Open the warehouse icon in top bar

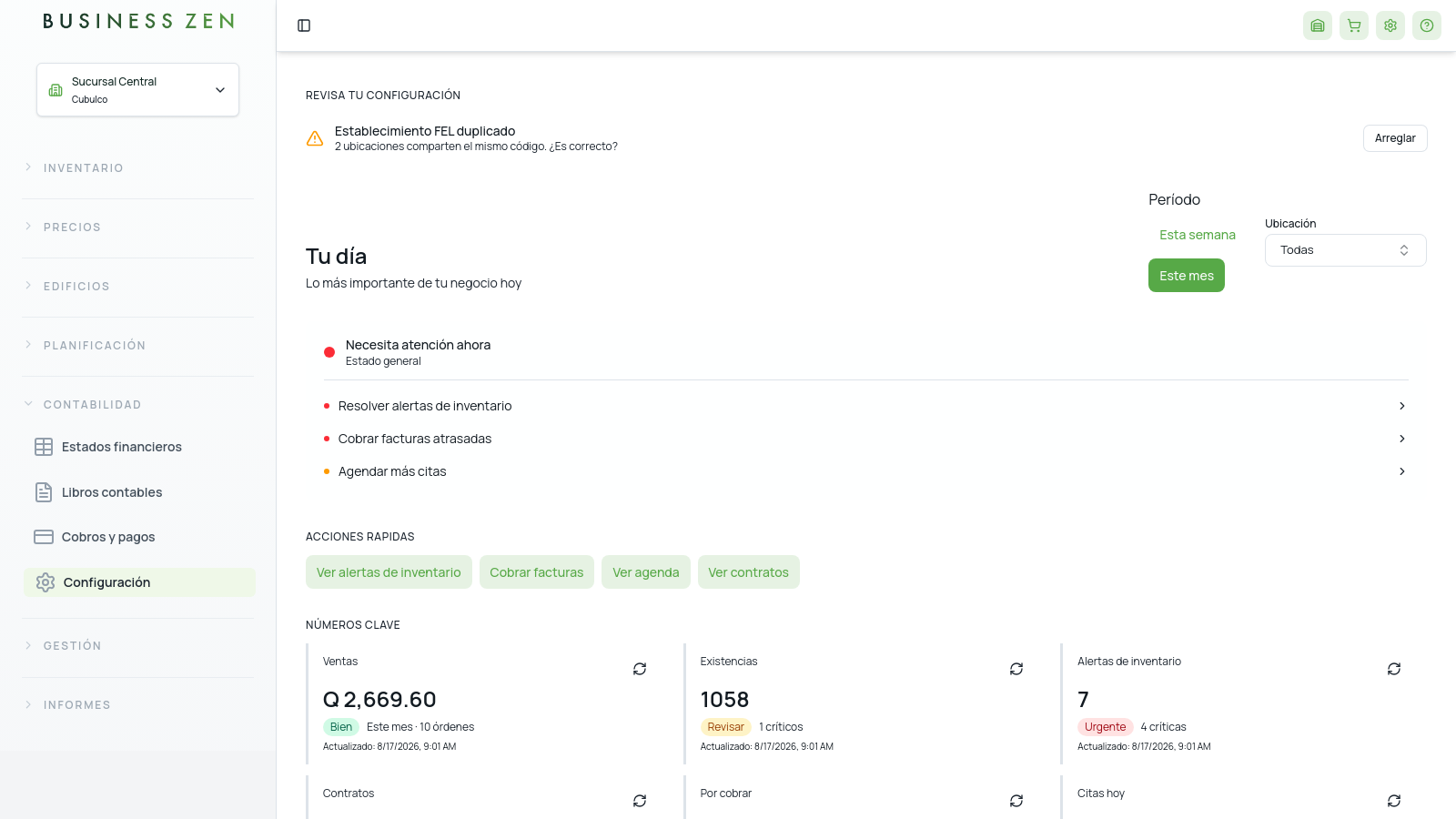click(1318, 25)
